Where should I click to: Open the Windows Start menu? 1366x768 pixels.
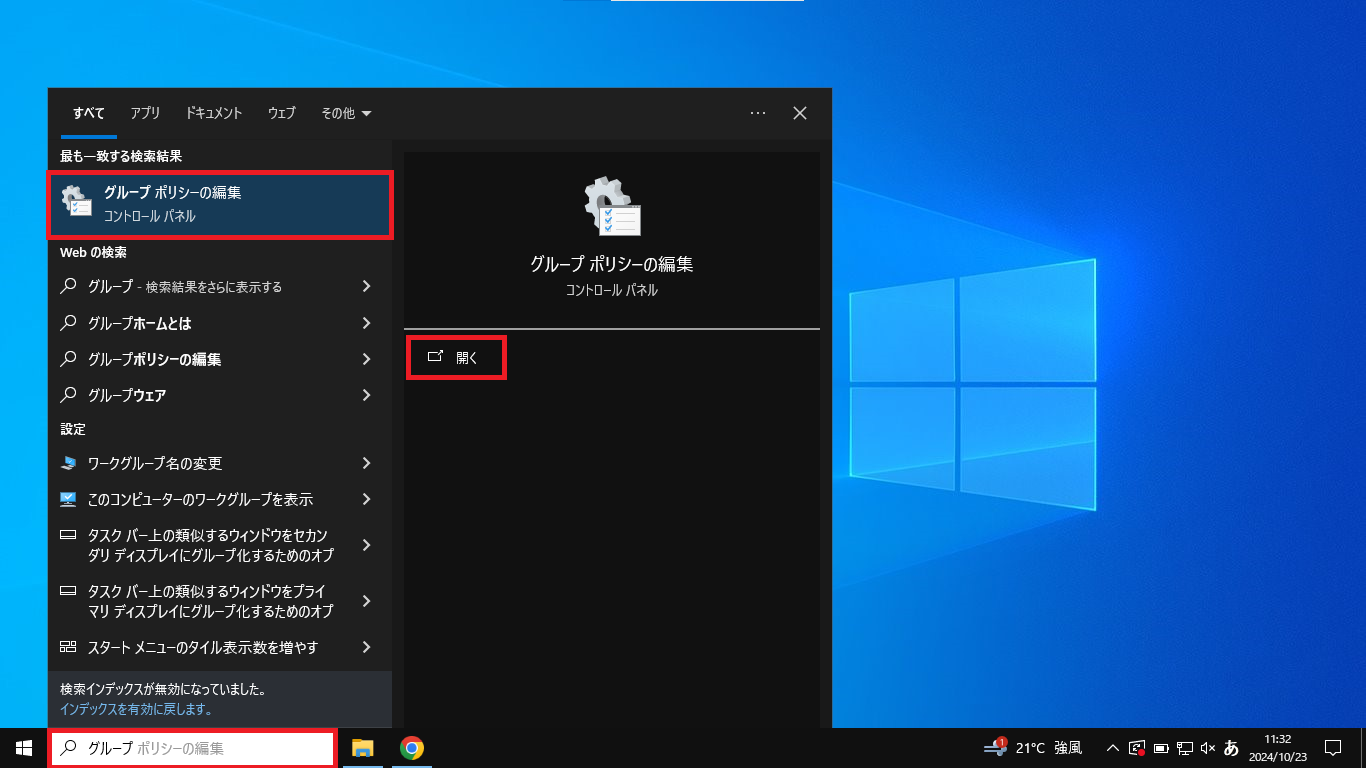click(24, 748)
